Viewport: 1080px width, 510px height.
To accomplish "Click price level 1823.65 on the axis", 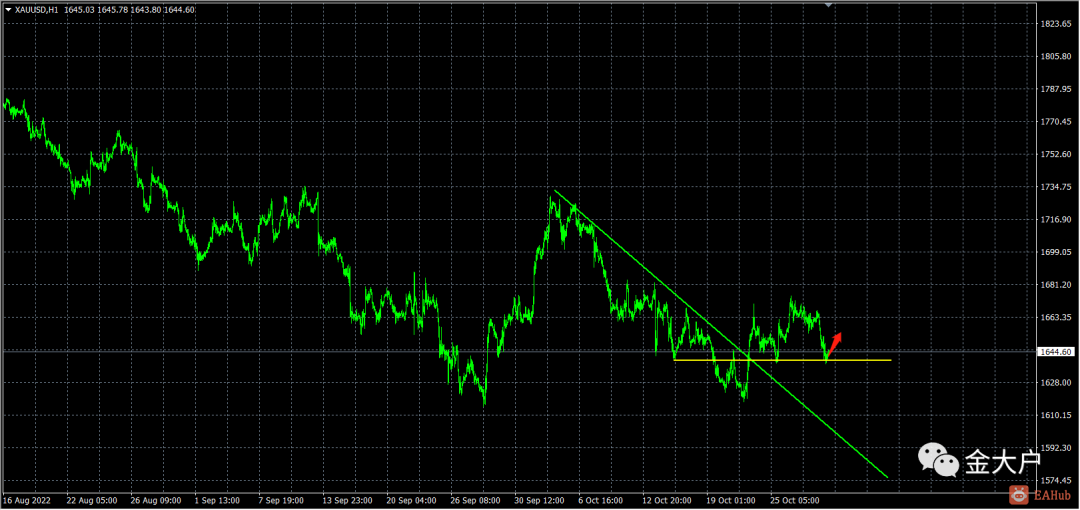I will [1057, 24].
